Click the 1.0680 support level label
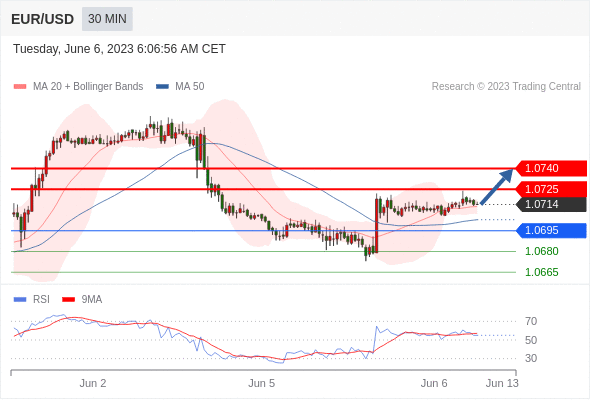The width and height of the screenshot is (590, 400). [x=541, y=251]
